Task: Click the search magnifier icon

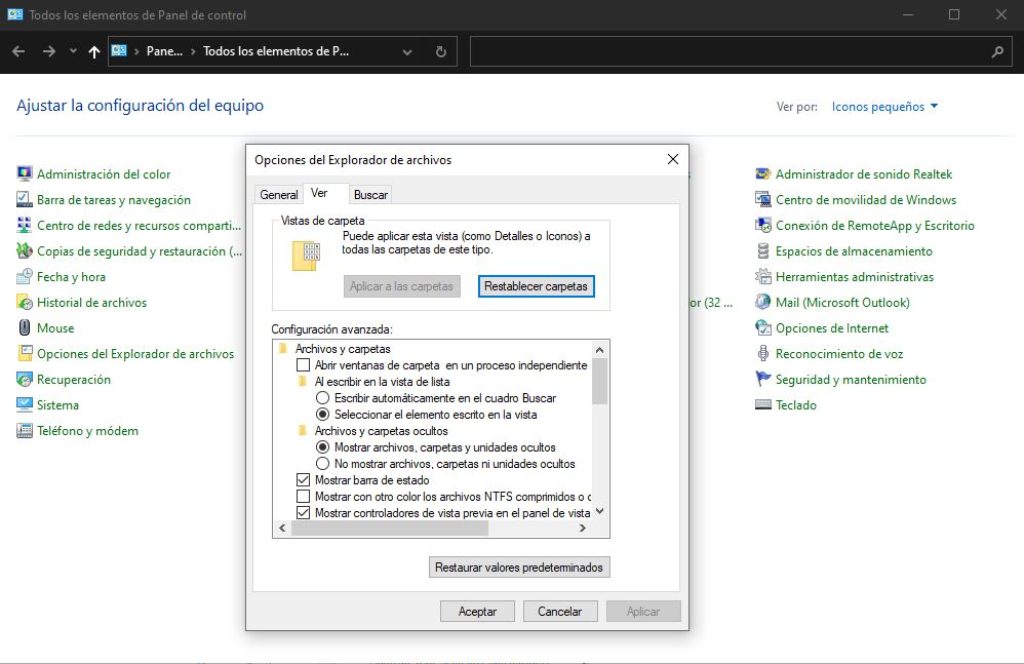Action: [997, 52]
